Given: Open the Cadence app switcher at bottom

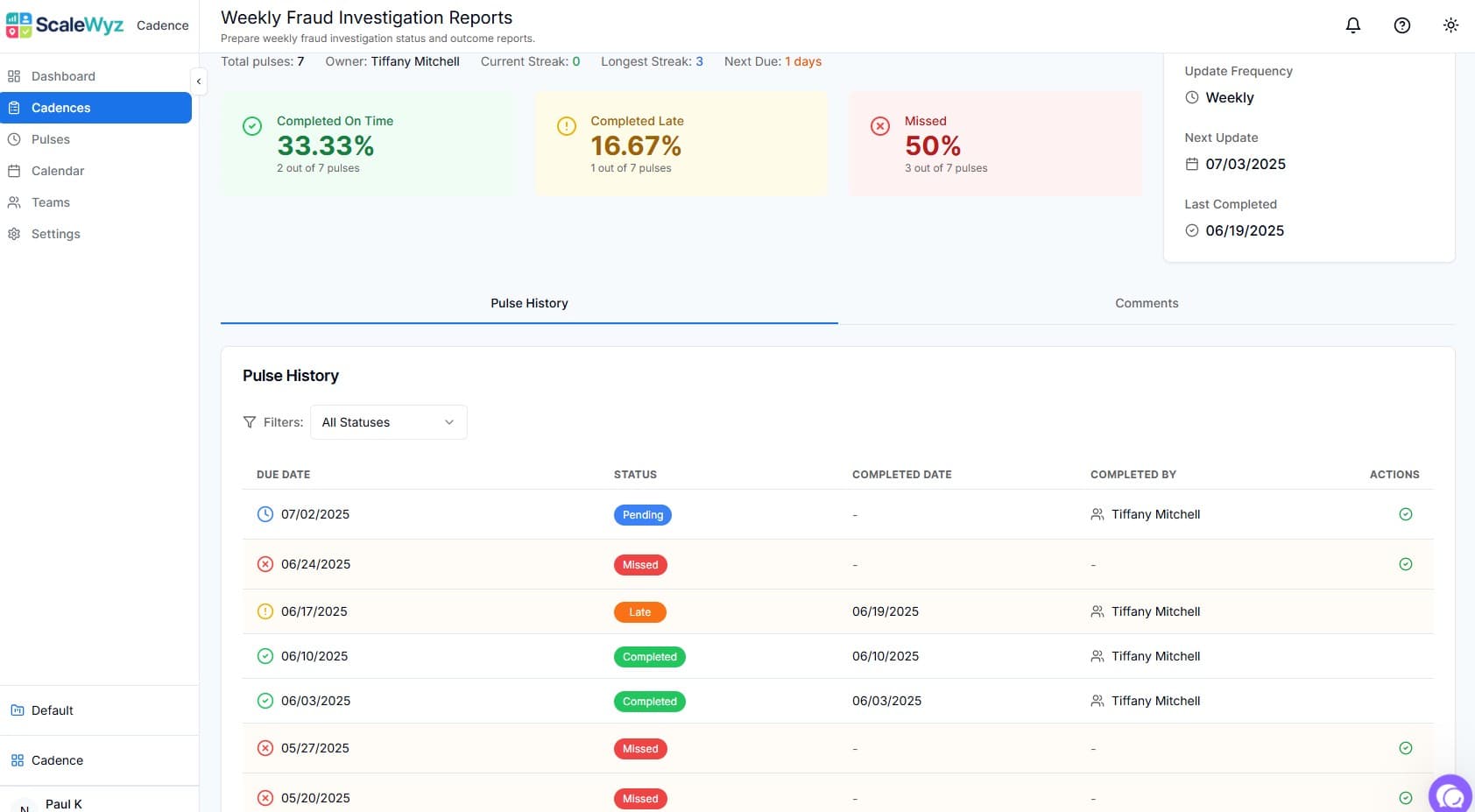Looking at the screenshot, I should click(57, 760).
